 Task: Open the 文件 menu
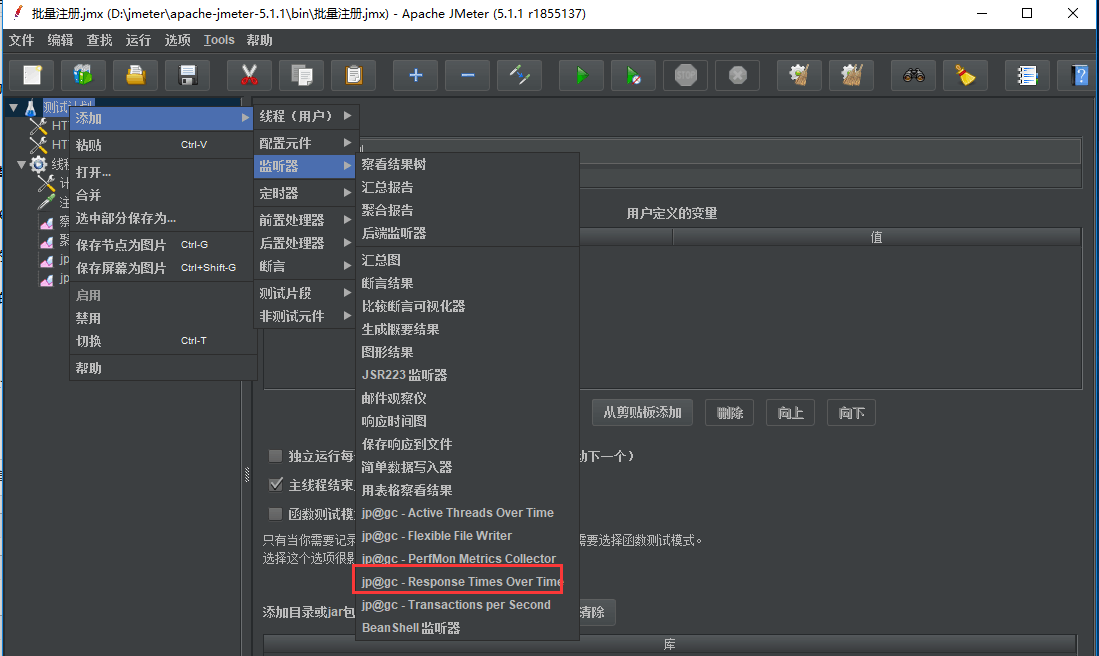[x=21, y=40]
